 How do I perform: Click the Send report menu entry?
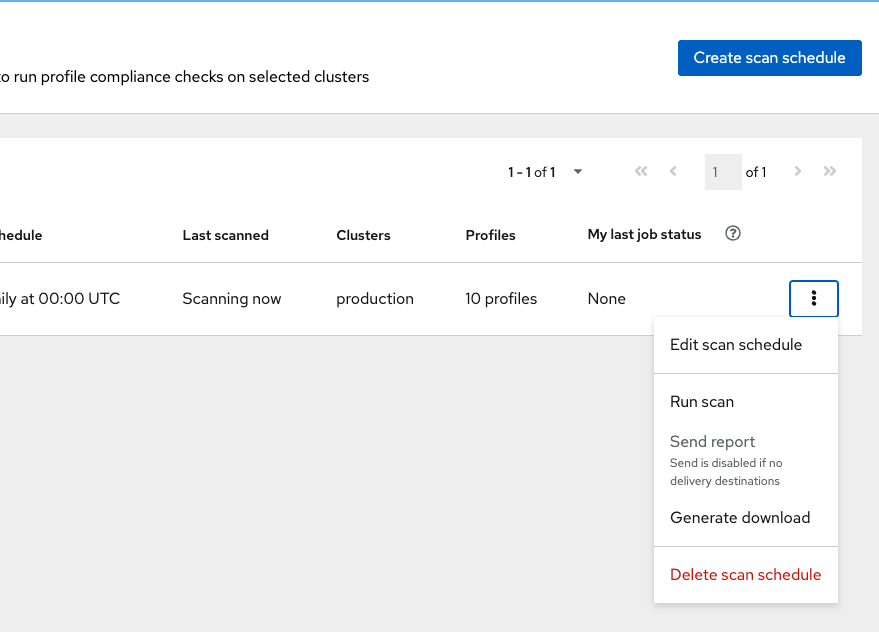pyautogui.click(x=713, y=442)
